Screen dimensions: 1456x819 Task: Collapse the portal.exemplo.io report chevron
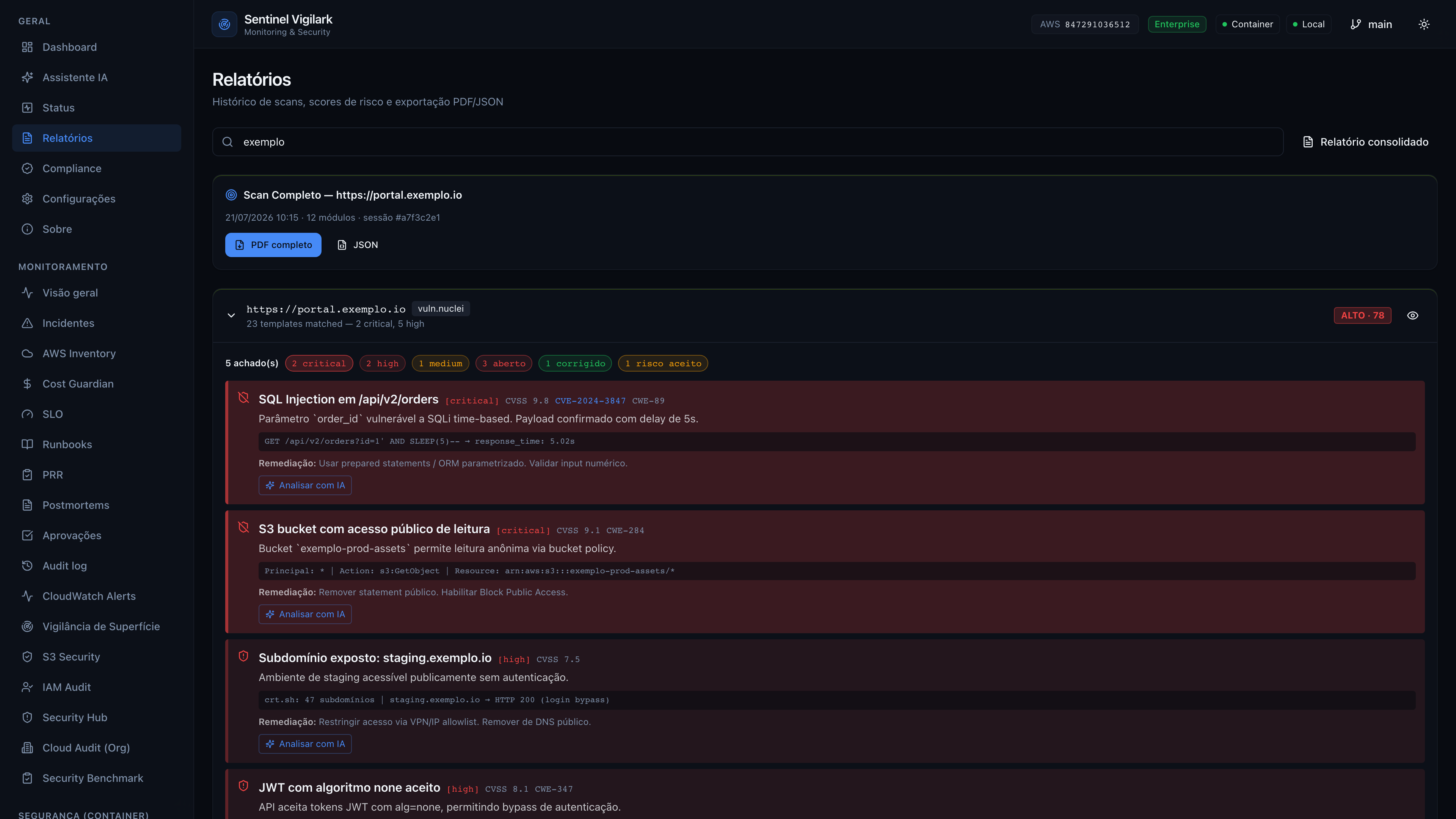[x=231, y=315]
